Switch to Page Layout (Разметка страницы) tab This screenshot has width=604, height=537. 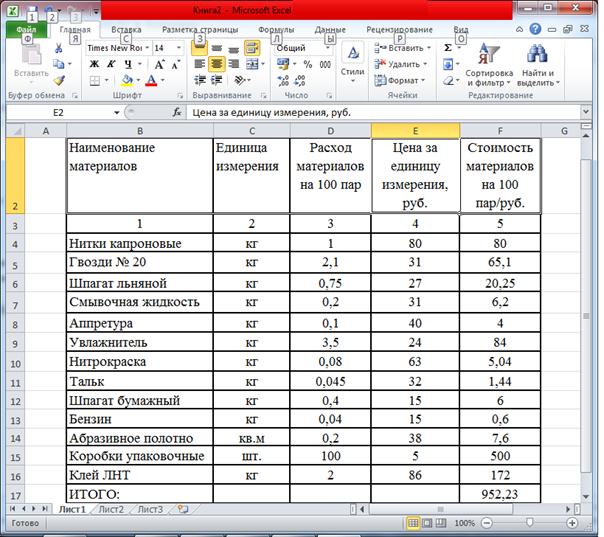click(200, 30)
